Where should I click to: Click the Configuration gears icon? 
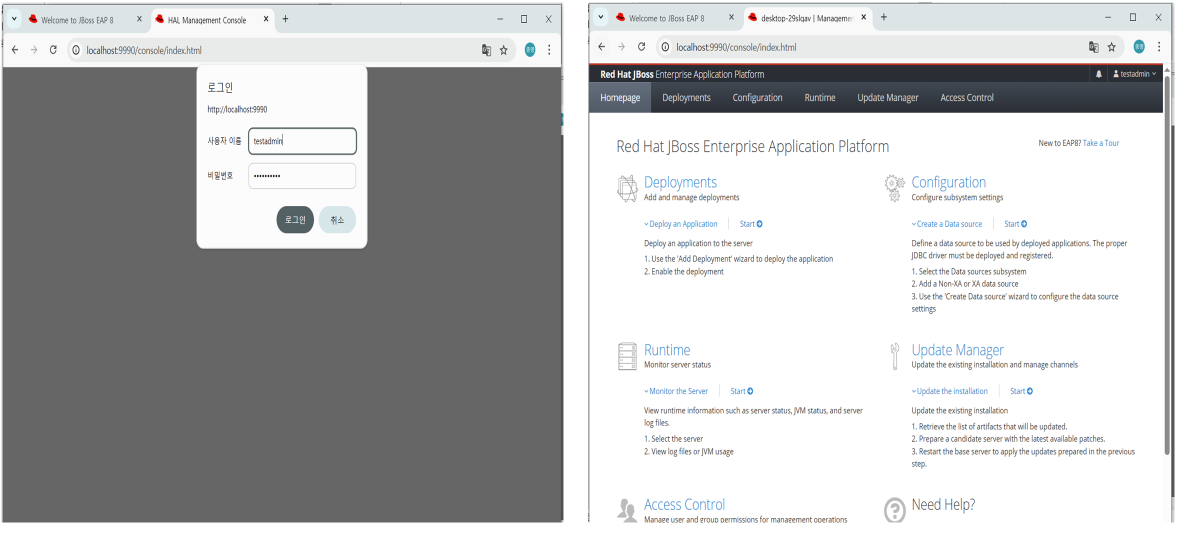pos(893,189)
